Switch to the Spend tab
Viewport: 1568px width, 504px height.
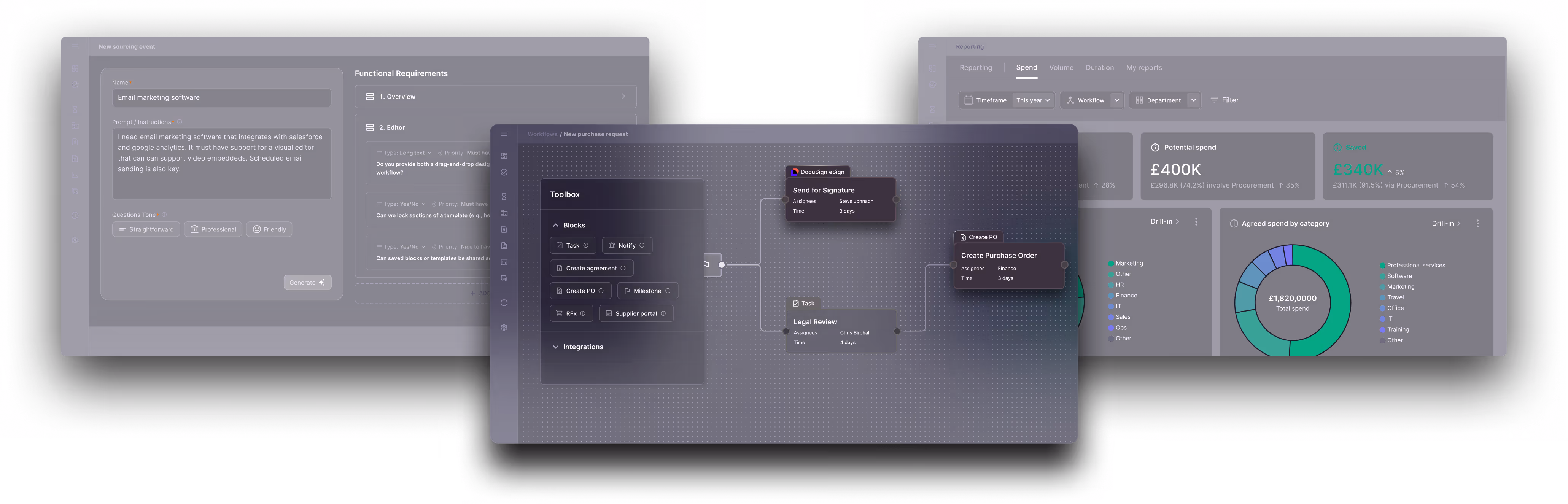(1027, 68)
